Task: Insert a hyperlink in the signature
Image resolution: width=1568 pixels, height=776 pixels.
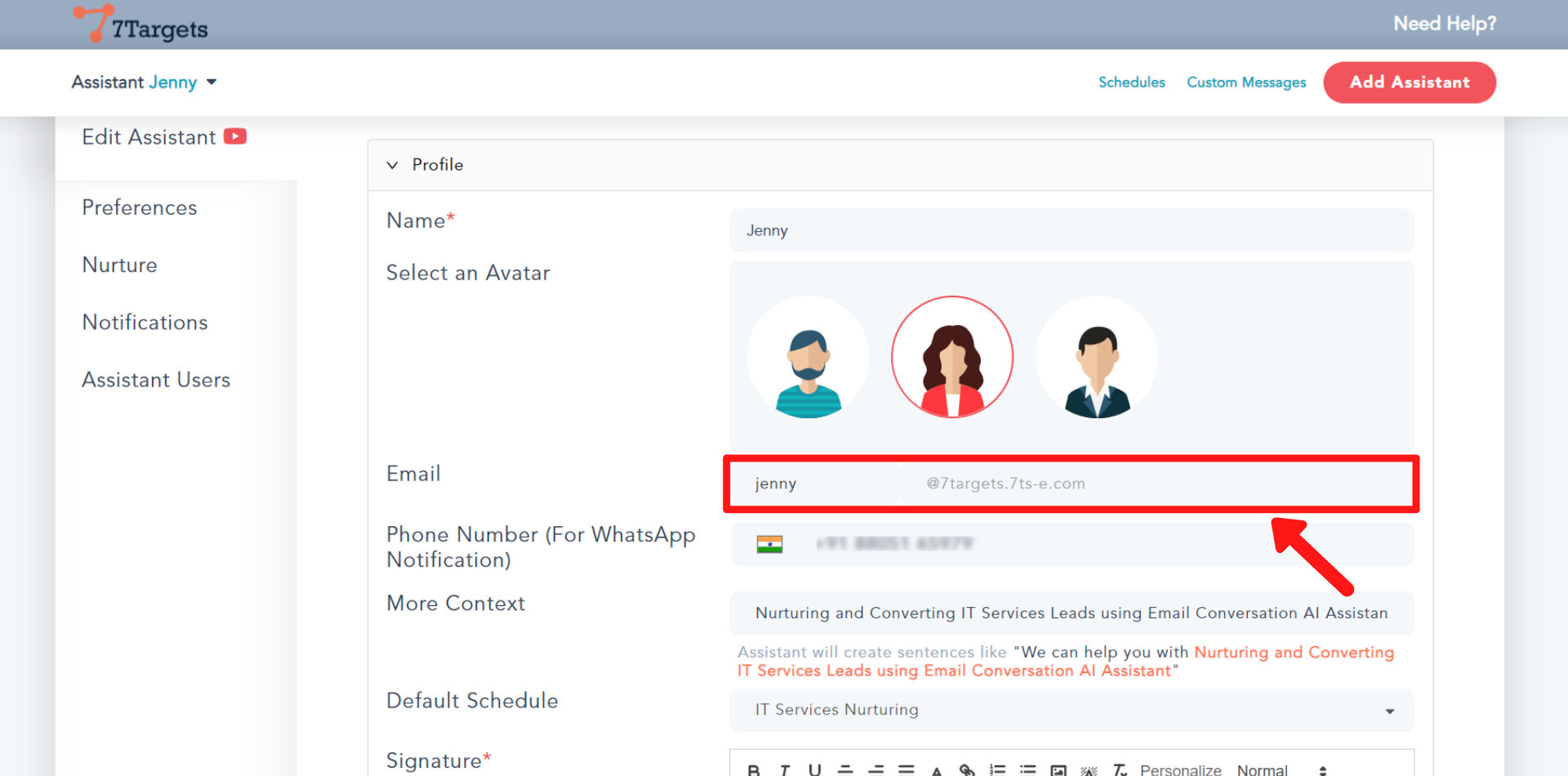Action: (967, 769)
